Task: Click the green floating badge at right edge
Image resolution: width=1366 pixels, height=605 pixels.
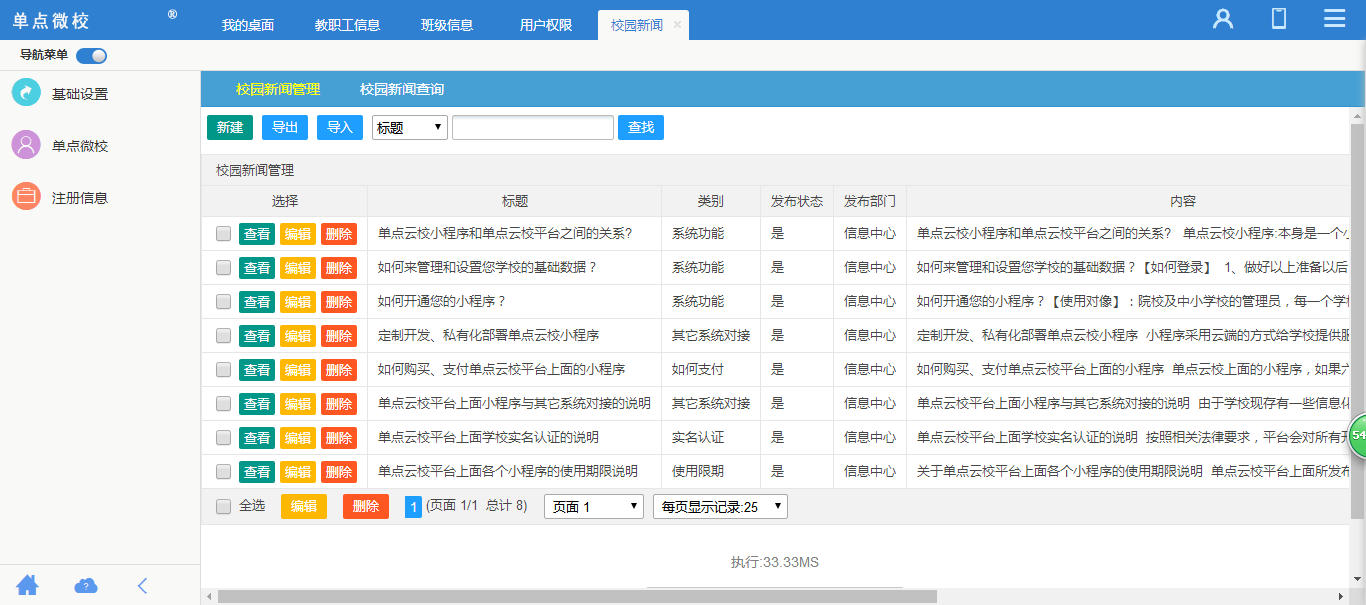Action: tap(1358, 437)
